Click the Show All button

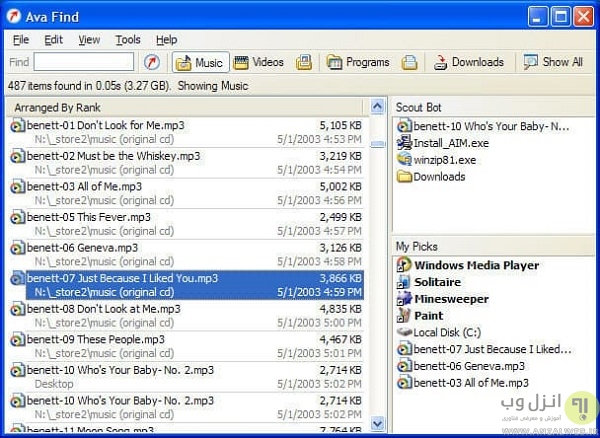coord(553,62)
